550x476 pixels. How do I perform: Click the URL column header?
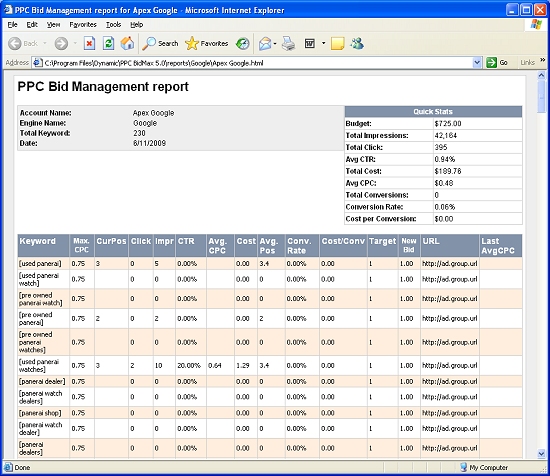click(x=450, y=246)
